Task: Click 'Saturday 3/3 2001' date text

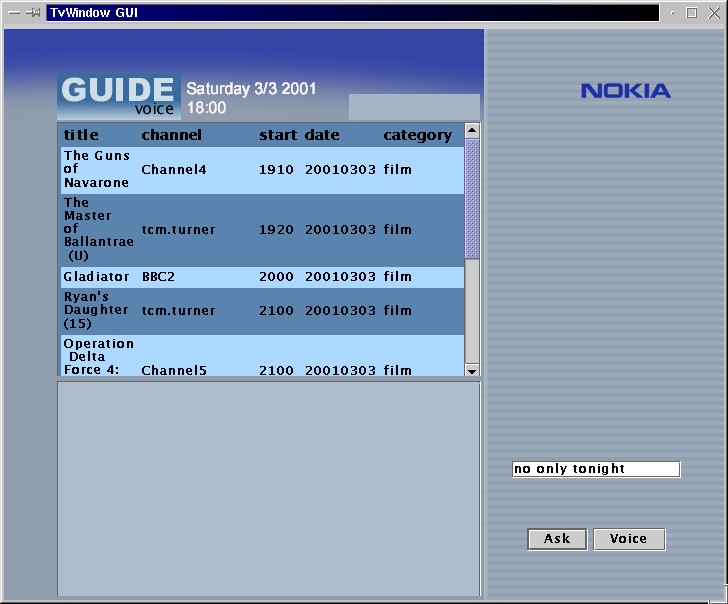Action: (x=251, y=89)
